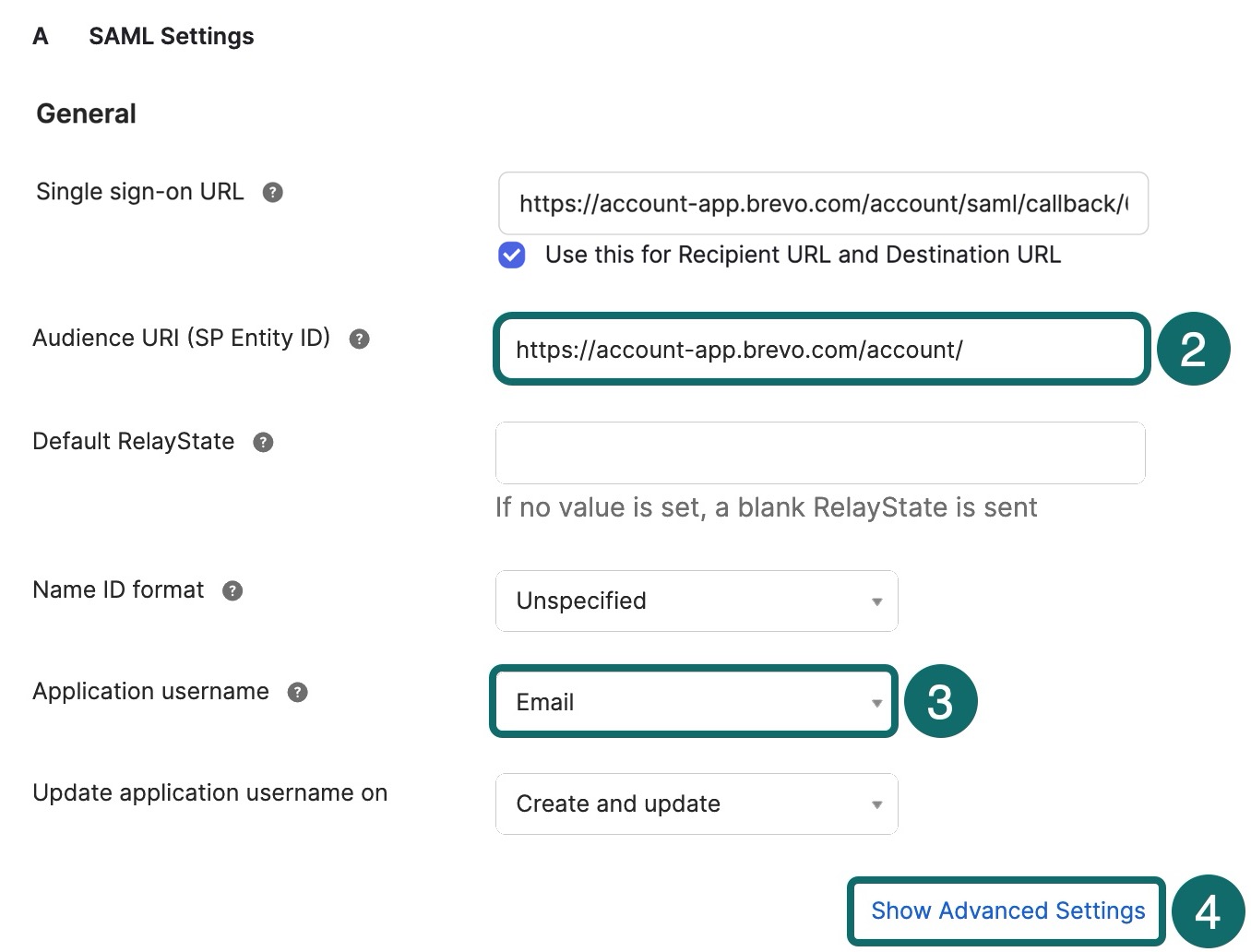Viewport: 1251px width, 952px height.
Task: Select the General section heading
Action: tap(86, 113)
